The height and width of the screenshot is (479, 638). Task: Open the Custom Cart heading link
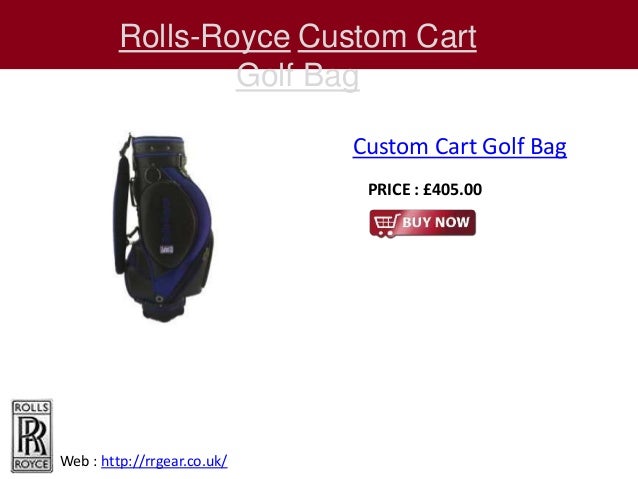pos(387,37)
